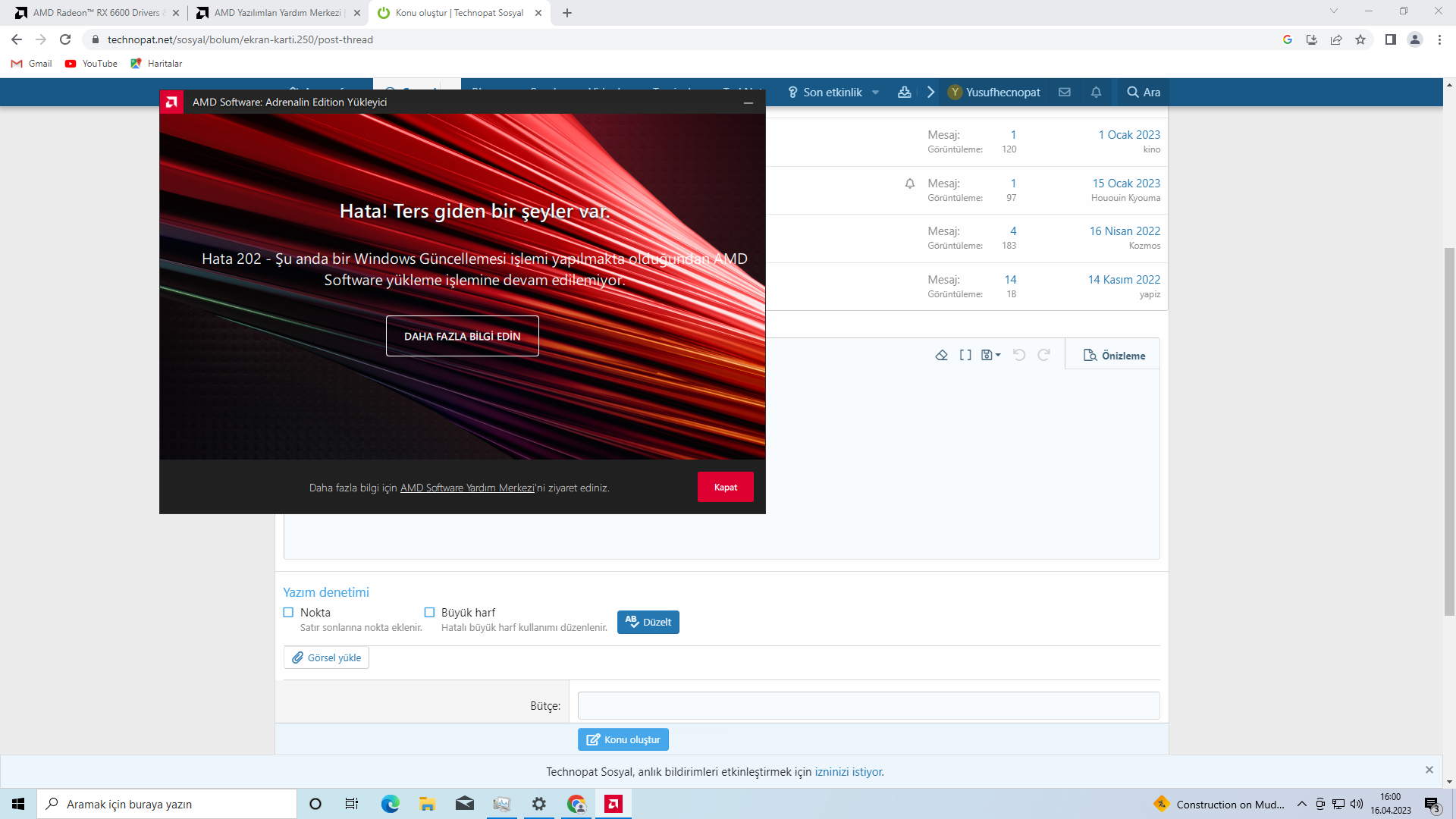Expand the Son etkinlik dropdown menu
The width and height of the screenshot is (1456, 819).
pos(875,92)
